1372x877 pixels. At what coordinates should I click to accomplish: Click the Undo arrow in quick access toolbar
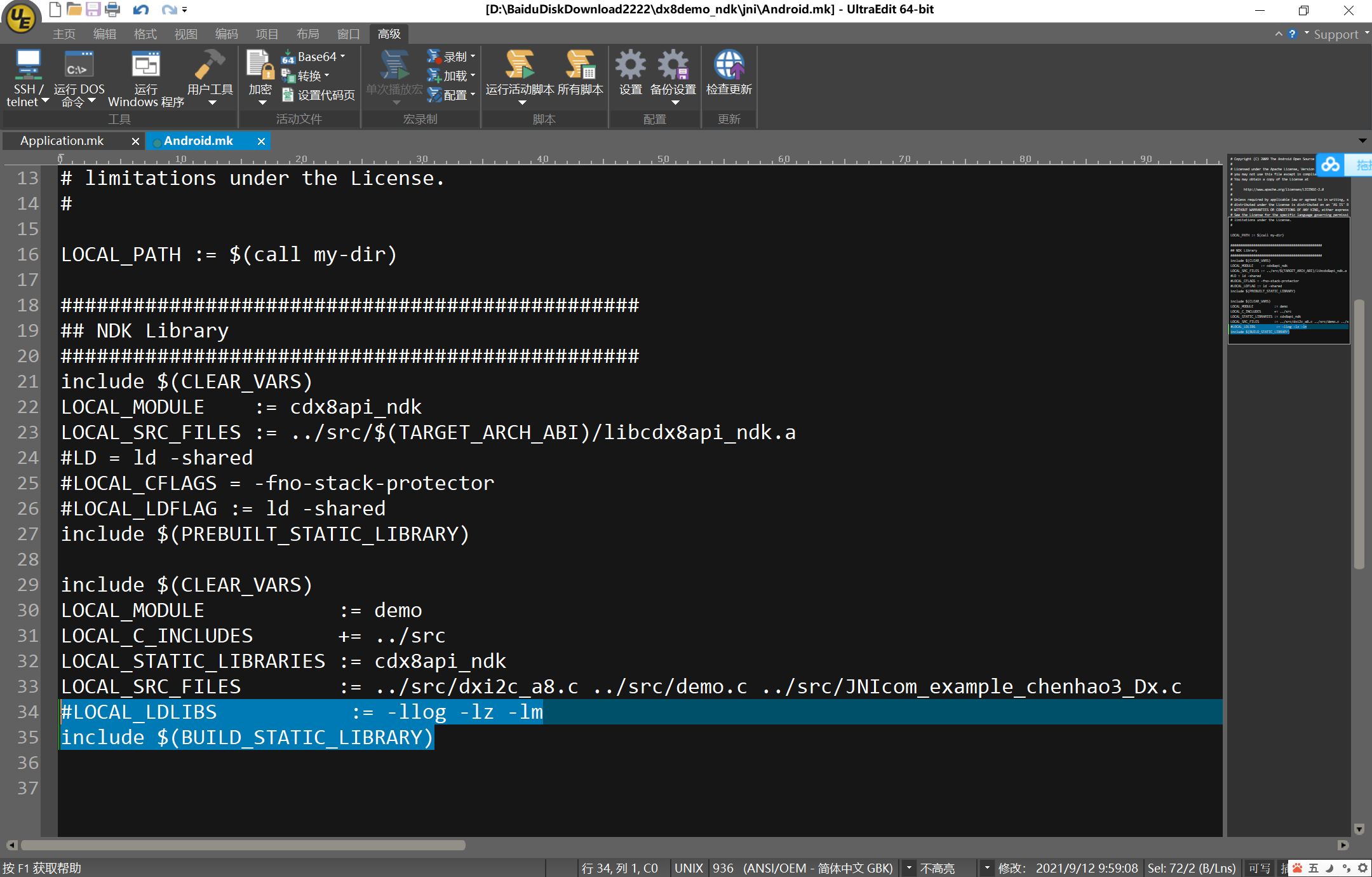tap(141, 10)
